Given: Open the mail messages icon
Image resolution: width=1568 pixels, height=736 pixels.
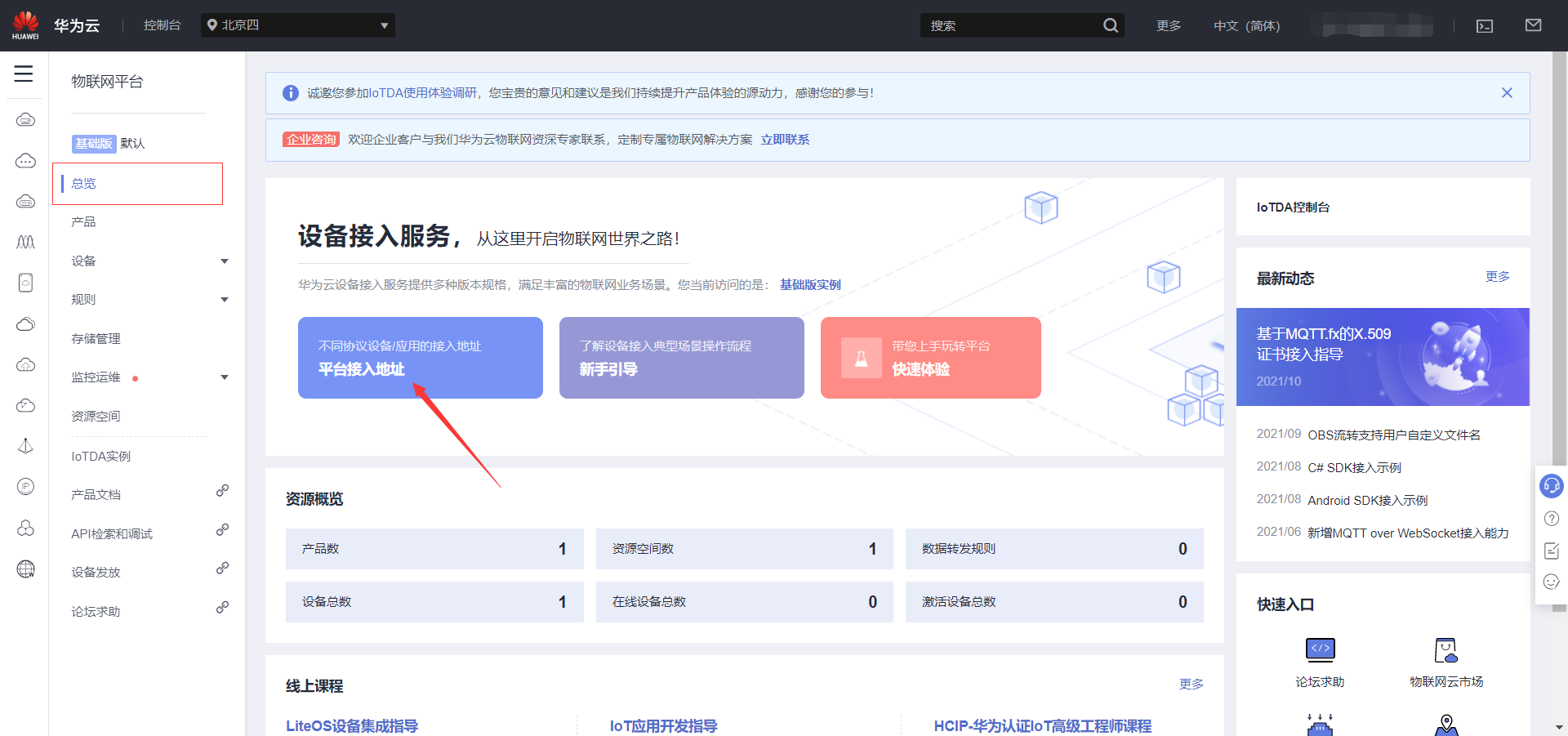Looking at the screenshot, I should tap(1534, 25).
